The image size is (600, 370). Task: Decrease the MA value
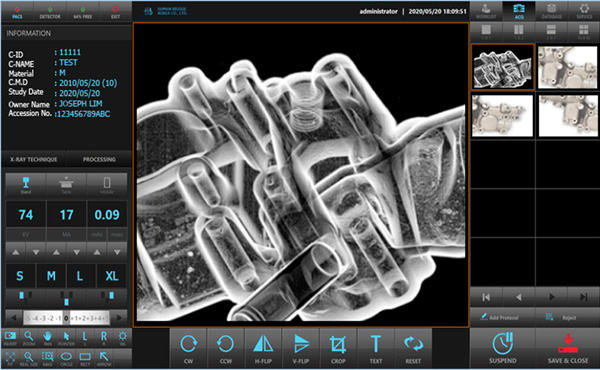(77, 252)
